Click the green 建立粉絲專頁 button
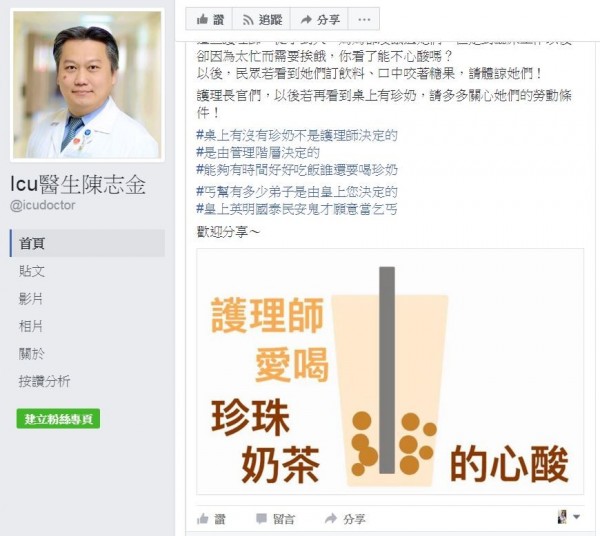This screenshot has width=600, height=536. [x=58, y=419]
